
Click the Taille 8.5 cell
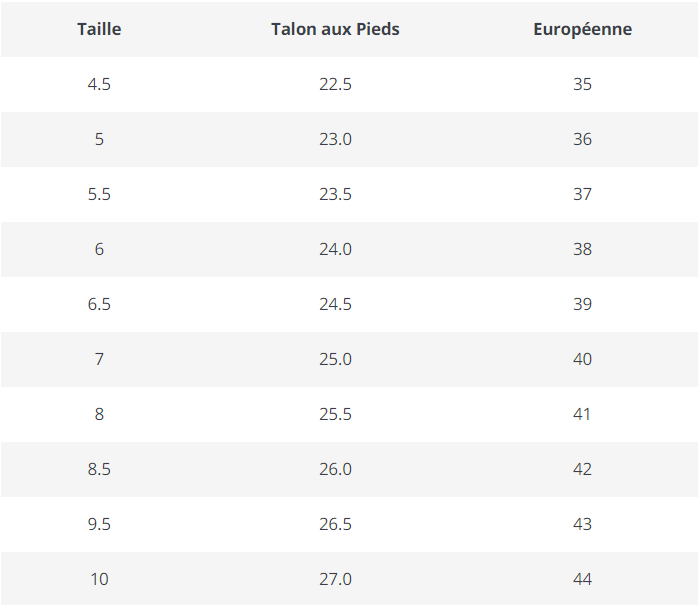click(x=99, y=469)
